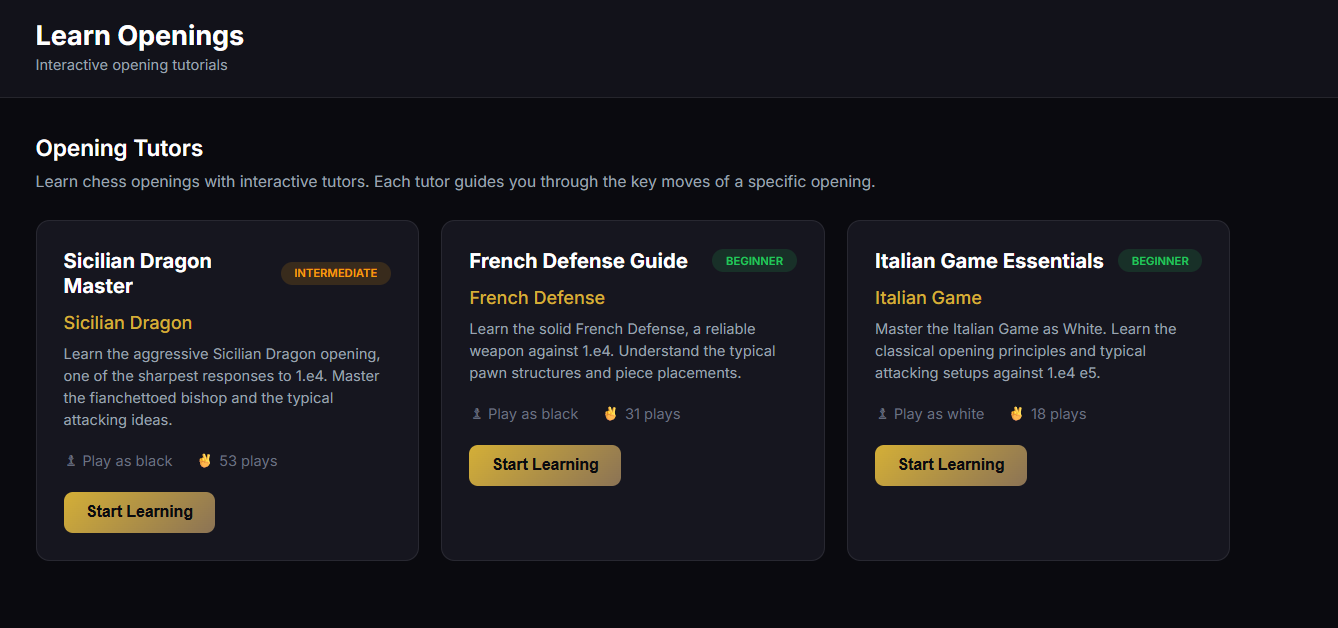Click the hand icon beside 18 plays
Viewport: 1338px width, 628px height.
pos(1016,414)
